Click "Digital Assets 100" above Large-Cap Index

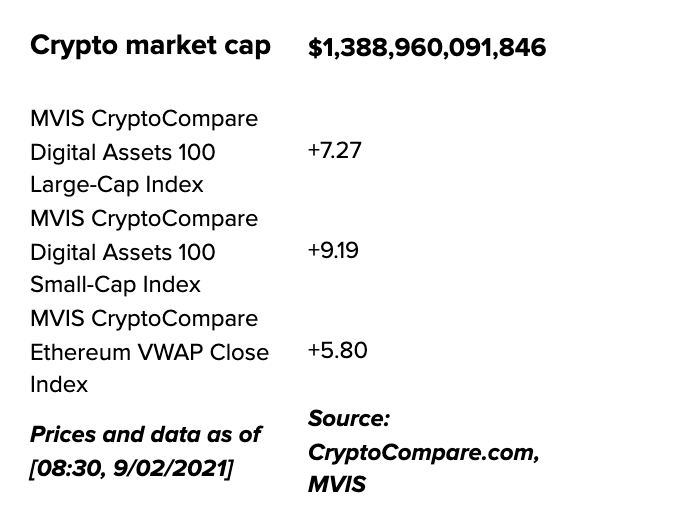pos(123,152)
